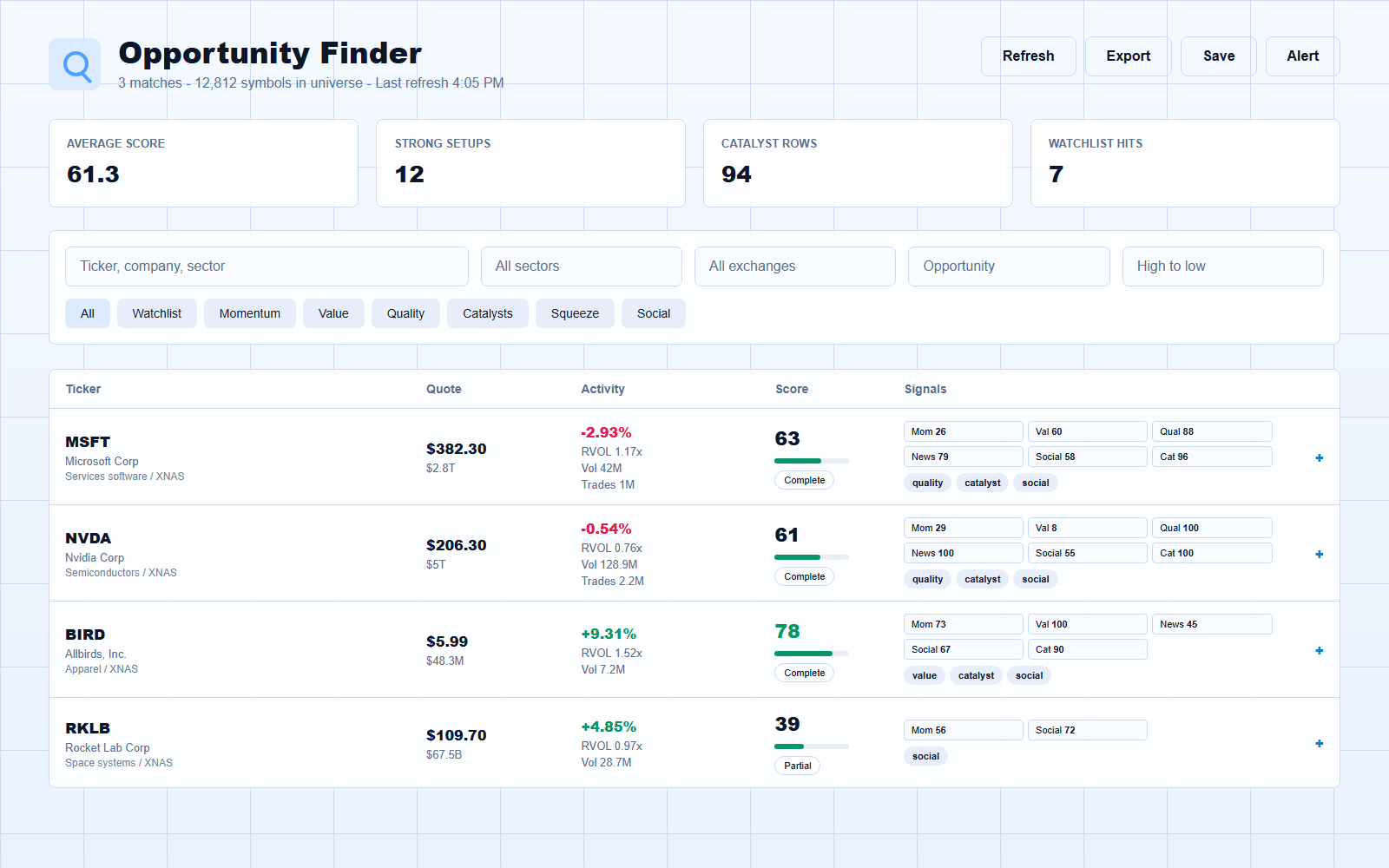This screenshot has width=1389, height=868.
Task: Click the News 100 signal in NVDA row
Action: click(x=964, y=553)
